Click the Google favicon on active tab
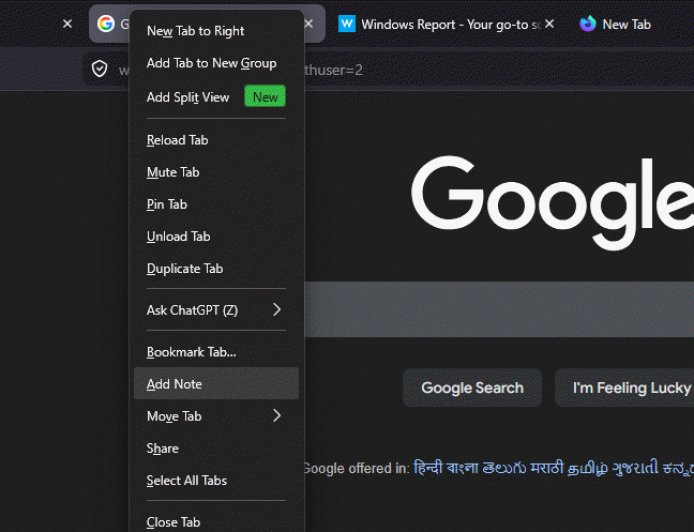Image resolution: width=694 pixels, height=532 pixels. 106,23
